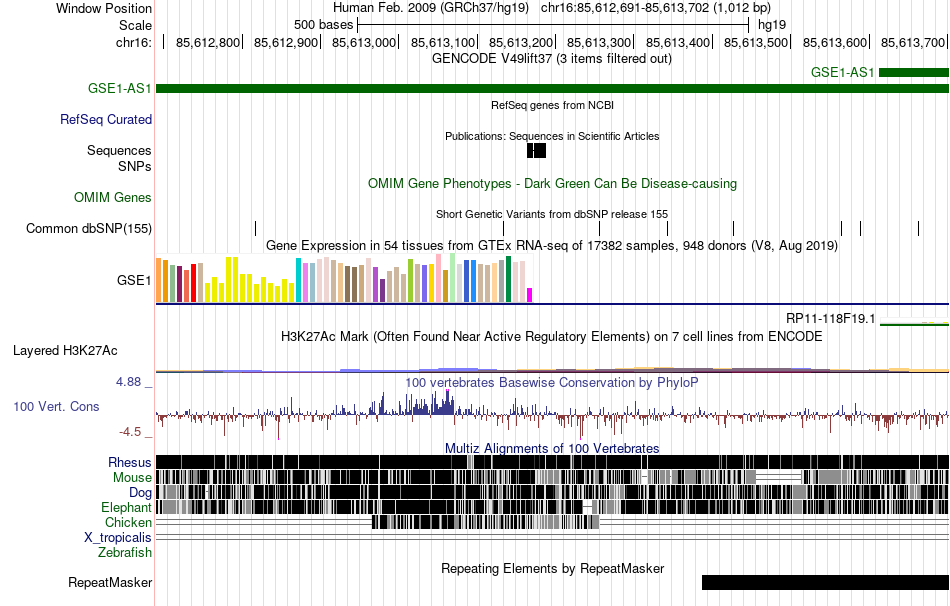Select the short GSE1-AS1 transcript at top right
The height and width of the screenshot is (606, 950).
point(914,73)
